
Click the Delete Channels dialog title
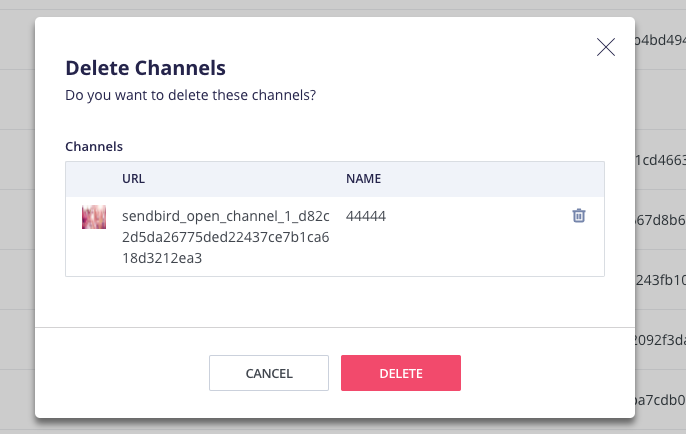[x=145, y=68]
